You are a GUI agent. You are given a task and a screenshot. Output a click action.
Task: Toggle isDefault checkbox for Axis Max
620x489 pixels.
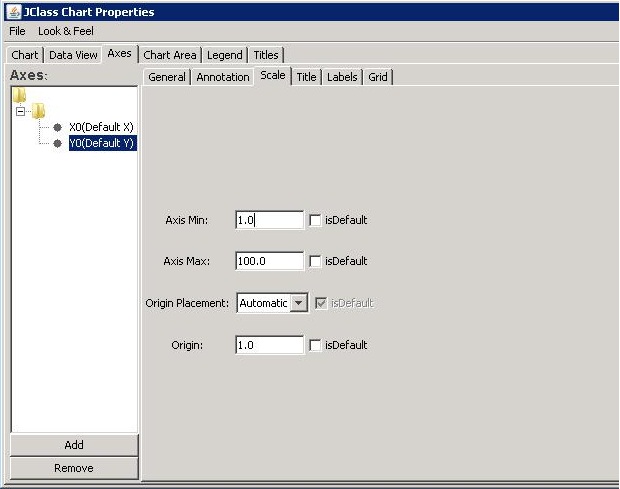(x=315, y=261)
